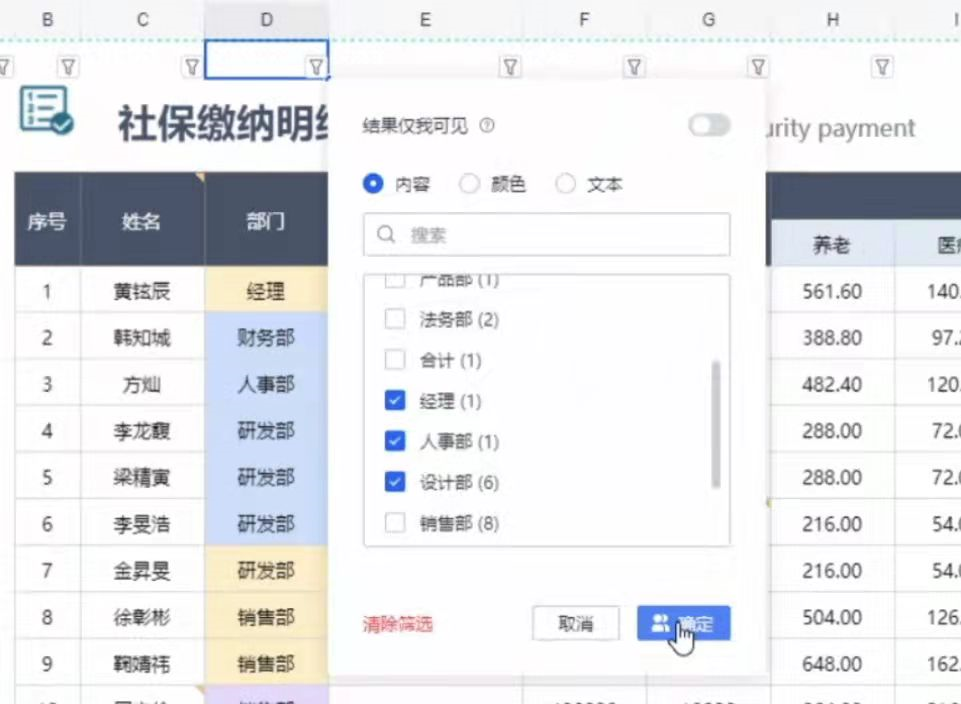The image size is (961, 704).
Task: Select column C header
Action: pyautogui.click(x=142, y=20)
